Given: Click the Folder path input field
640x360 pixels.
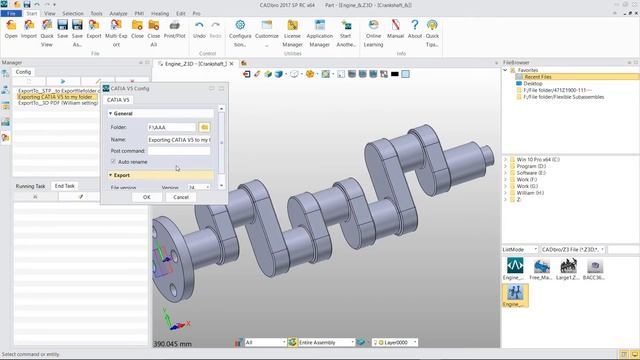Looking at the screenshot, I should (x=171, y=127).
